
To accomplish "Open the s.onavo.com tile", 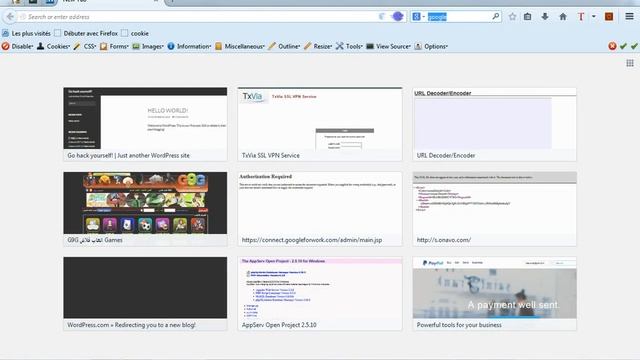I will pos(495,209).
